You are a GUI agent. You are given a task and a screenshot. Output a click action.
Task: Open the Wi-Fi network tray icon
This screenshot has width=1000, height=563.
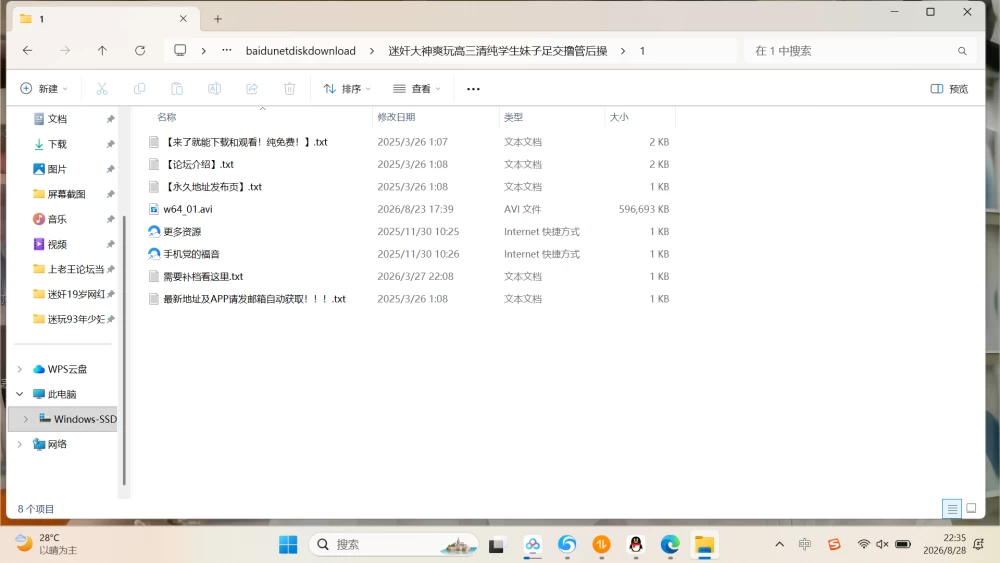[x=864, y=544]
